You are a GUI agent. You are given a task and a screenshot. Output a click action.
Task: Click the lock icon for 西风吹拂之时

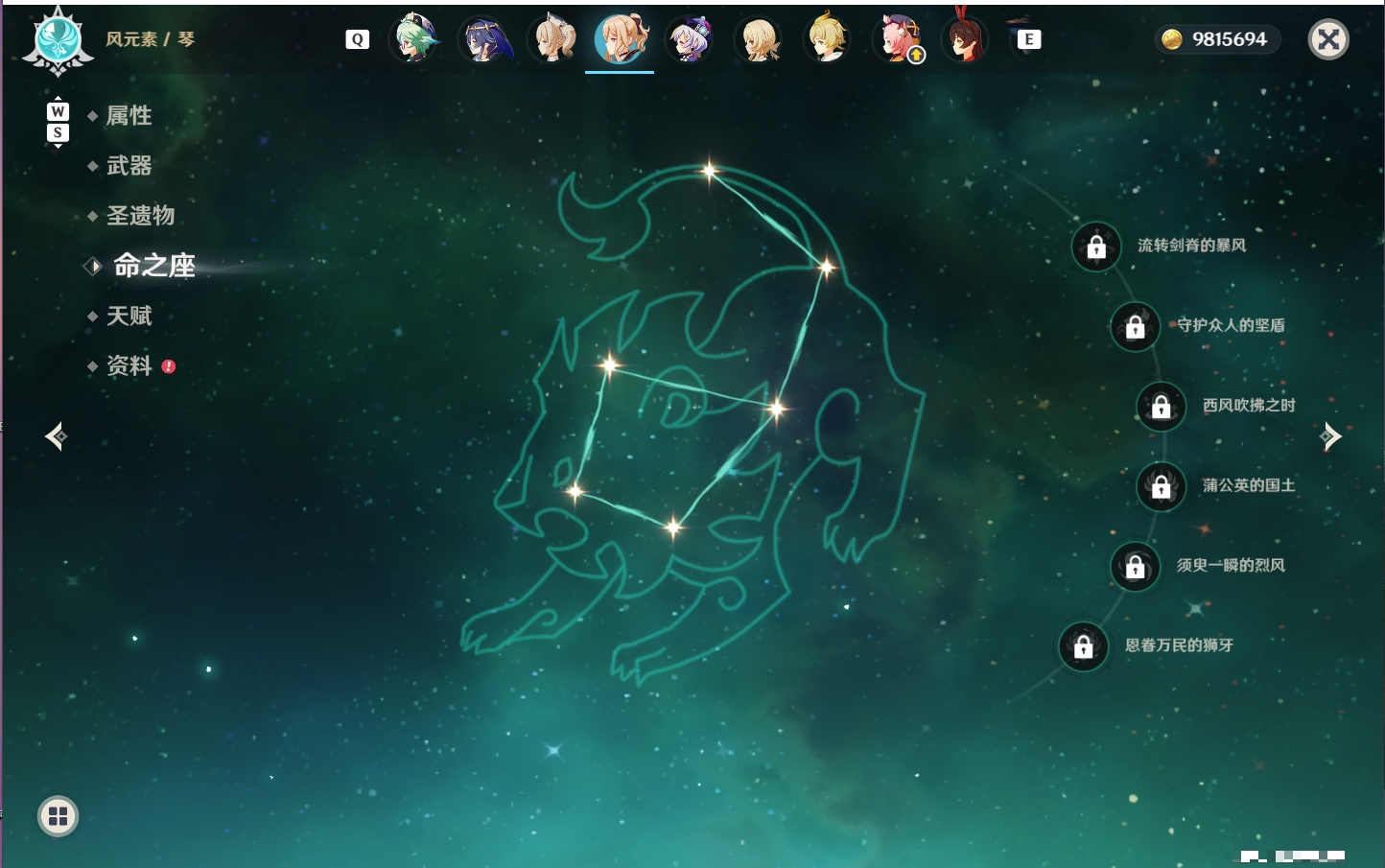(x=1162, y=406)
